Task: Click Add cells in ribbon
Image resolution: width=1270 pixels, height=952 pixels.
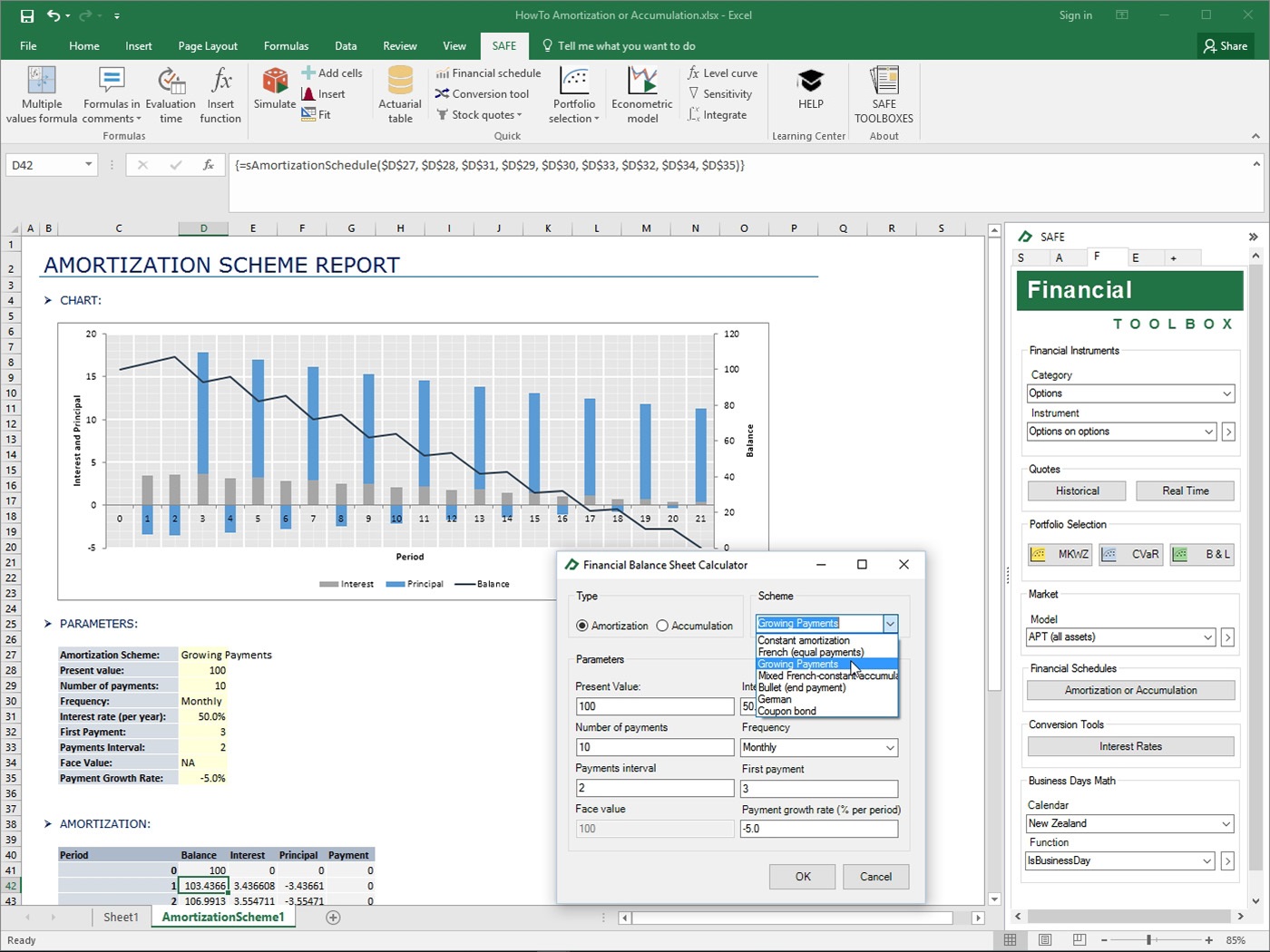Action: point(332,73)
